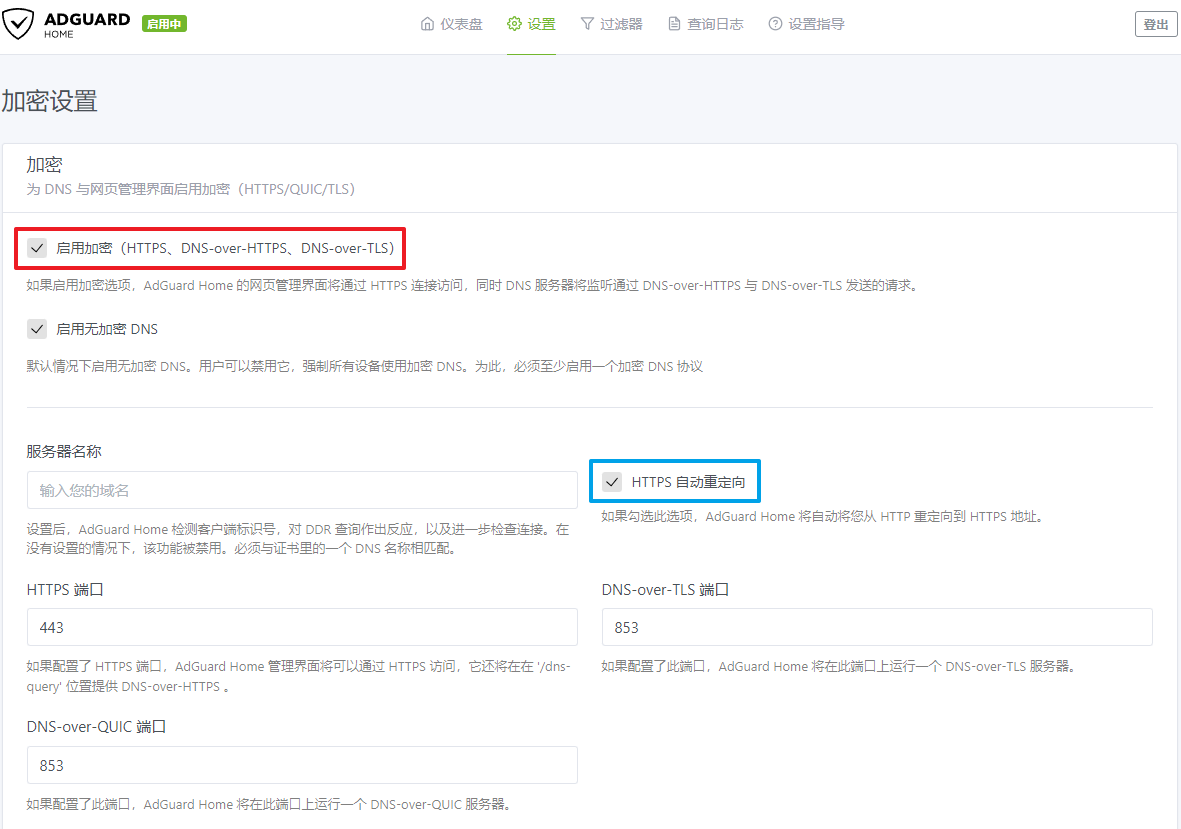Click the ADGUARD HOME brand text
Image resolution: width=1181 pixels, height=829 pixels.
[x=87, y=24]
